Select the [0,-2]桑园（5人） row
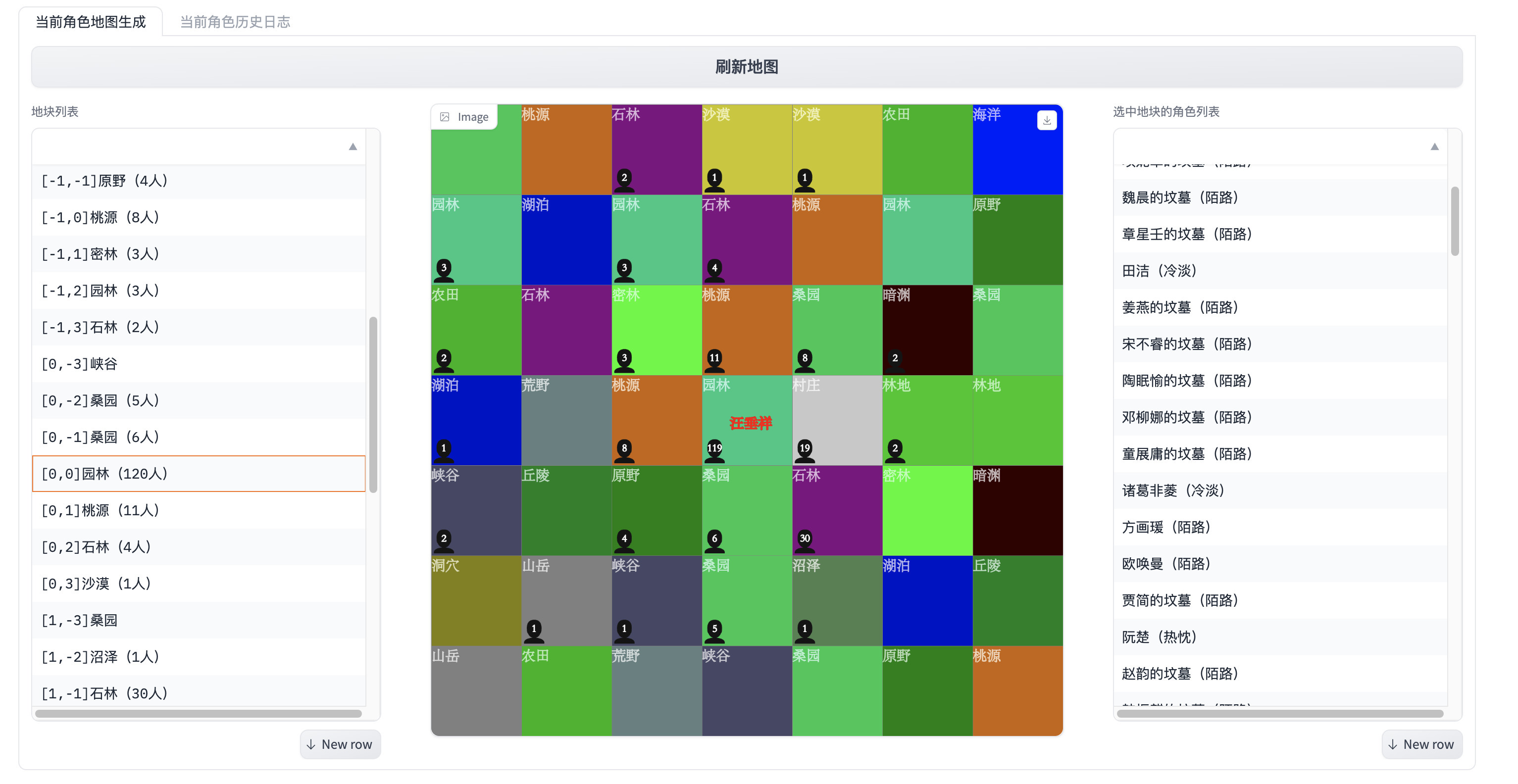Screen dimensions: 1518x784 [199, 400]
